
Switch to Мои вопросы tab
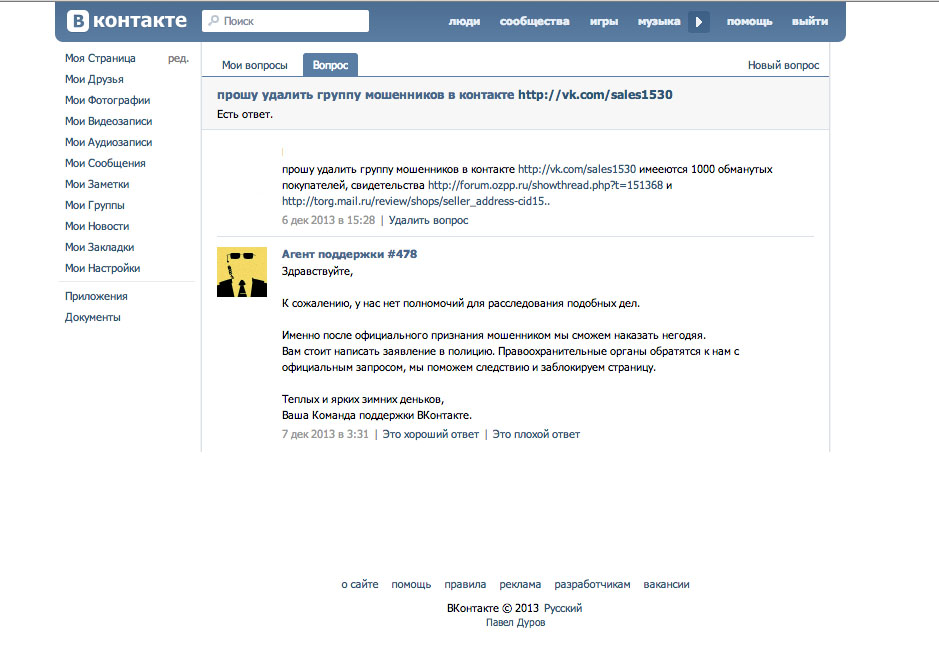click(x=255, y=65)
